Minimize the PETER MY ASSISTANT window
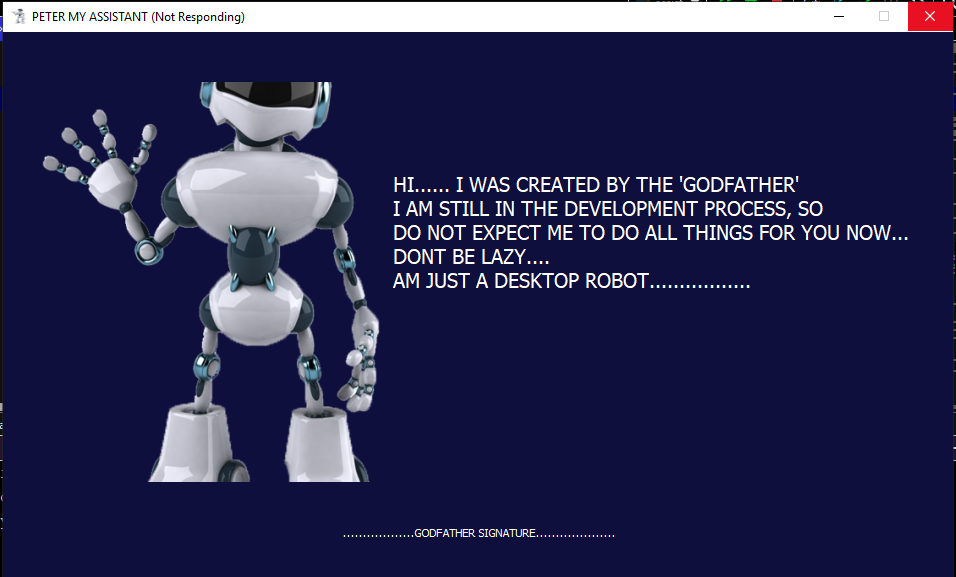 coord(838,16)
